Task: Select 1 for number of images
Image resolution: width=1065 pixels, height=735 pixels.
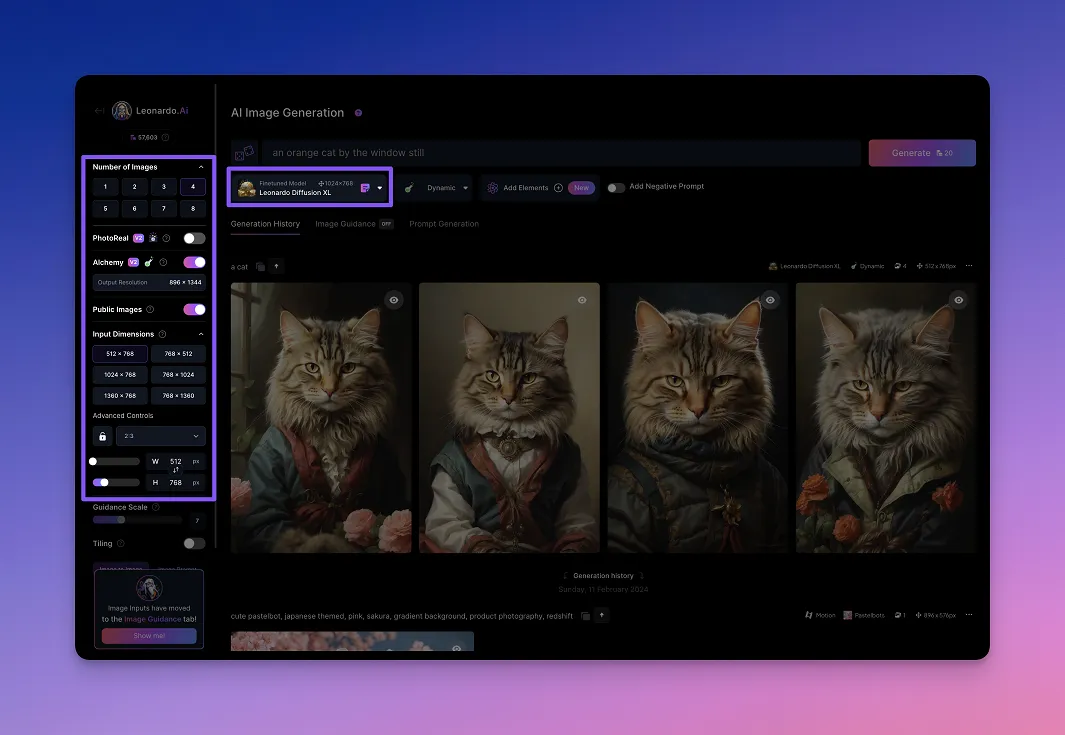Action: tap(105, 187)
